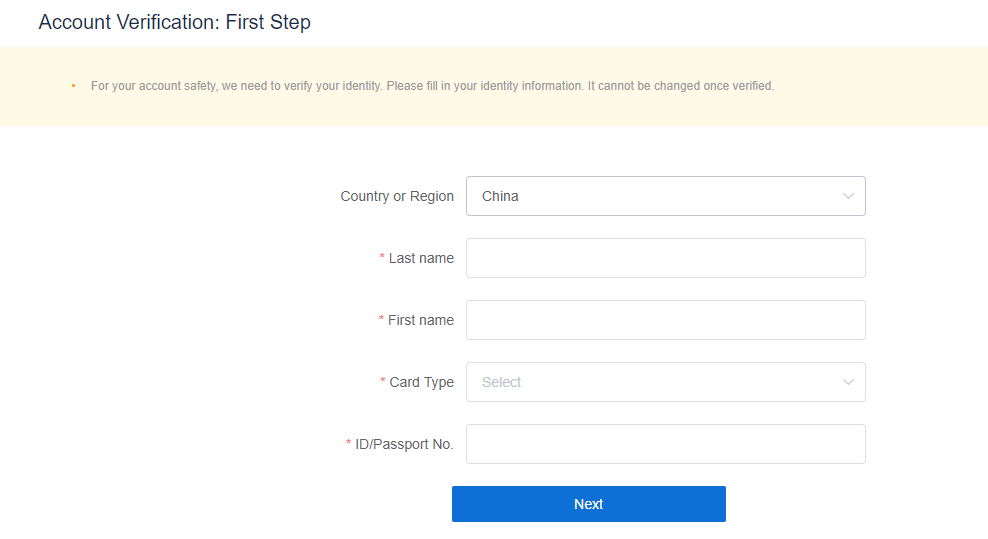Click the Card Type label text
Viewport: 988px width, 539px height.
[421, 382]
